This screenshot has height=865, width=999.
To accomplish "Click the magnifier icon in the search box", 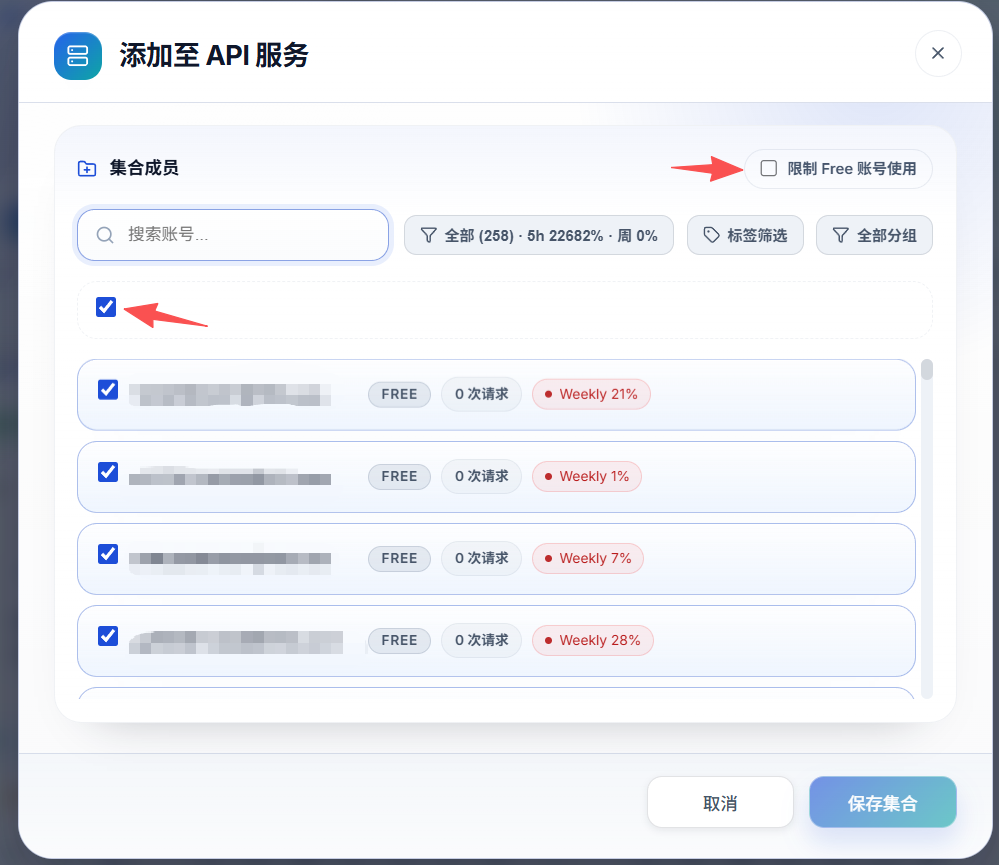I will [x=105, y=235].
